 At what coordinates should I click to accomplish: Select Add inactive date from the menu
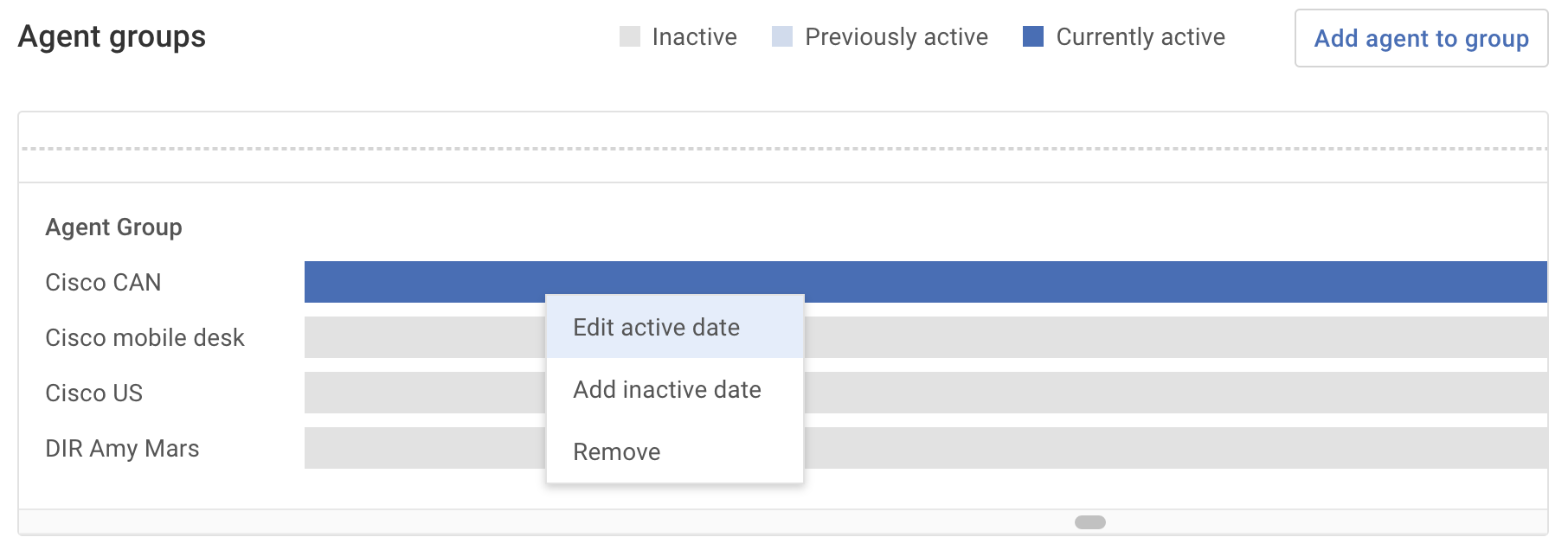click(666, 389)
